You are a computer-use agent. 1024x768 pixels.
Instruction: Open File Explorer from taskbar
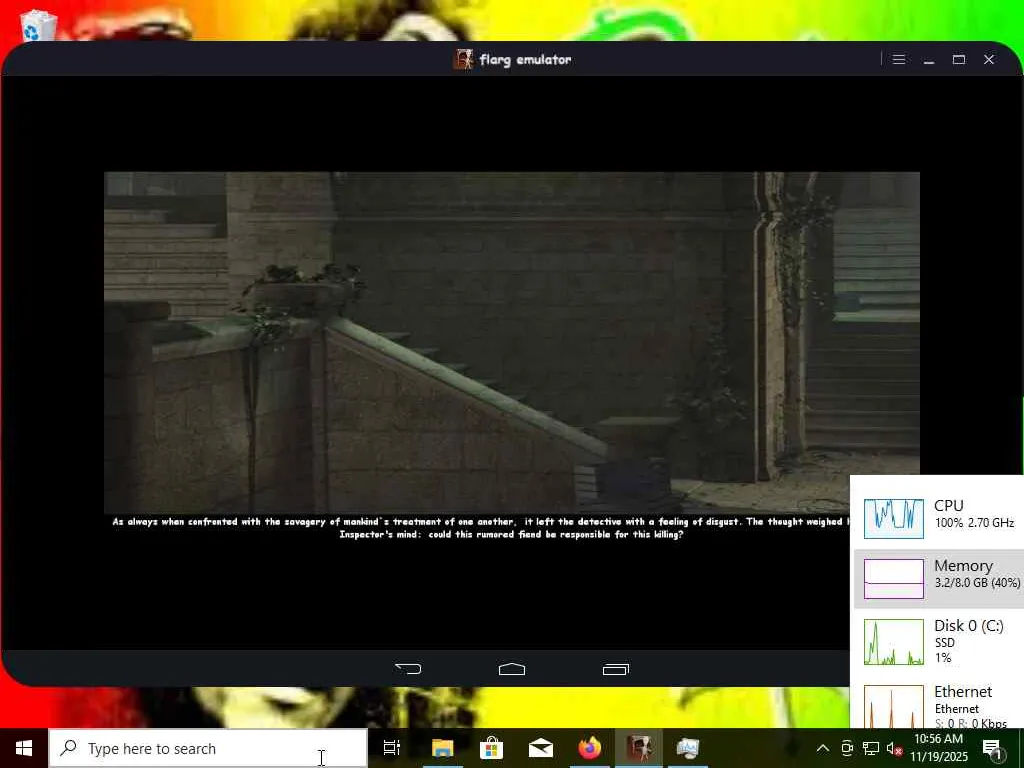(442, 748)
